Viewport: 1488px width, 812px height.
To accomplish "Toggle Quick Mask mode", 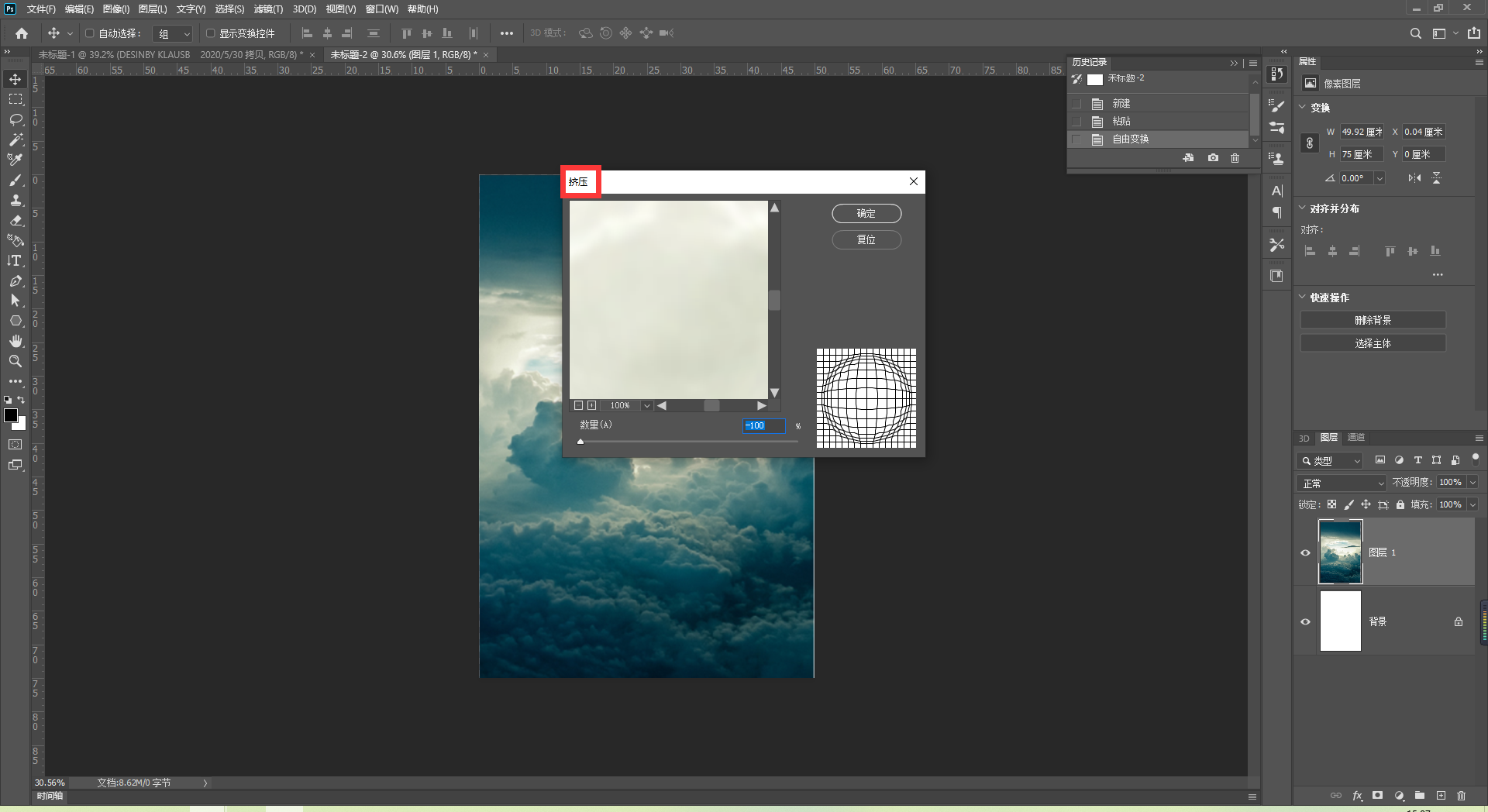I will click(15, 445).
